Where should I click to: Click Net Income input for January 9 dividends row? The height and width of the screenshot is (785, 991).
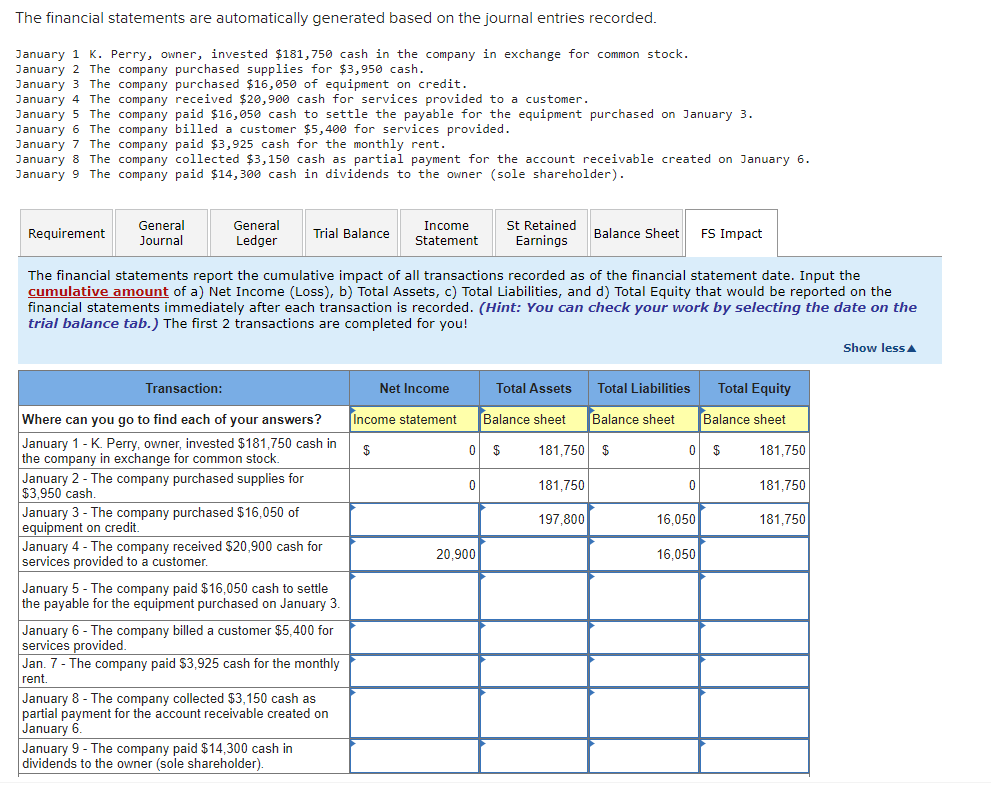(414, 755)
